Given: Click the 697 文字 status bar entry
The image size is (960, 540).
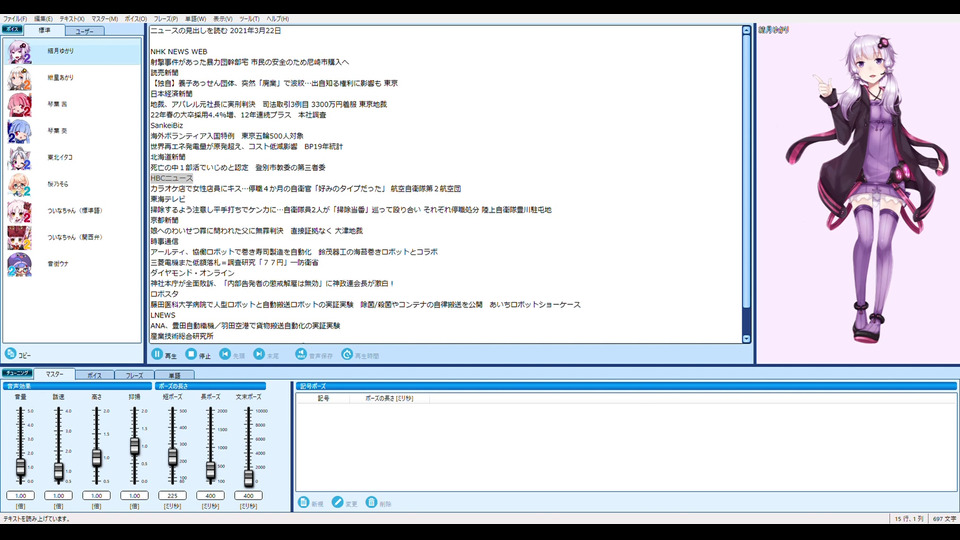Looking at the screenshot, I should pyautogui.click(x=944, y=519).
